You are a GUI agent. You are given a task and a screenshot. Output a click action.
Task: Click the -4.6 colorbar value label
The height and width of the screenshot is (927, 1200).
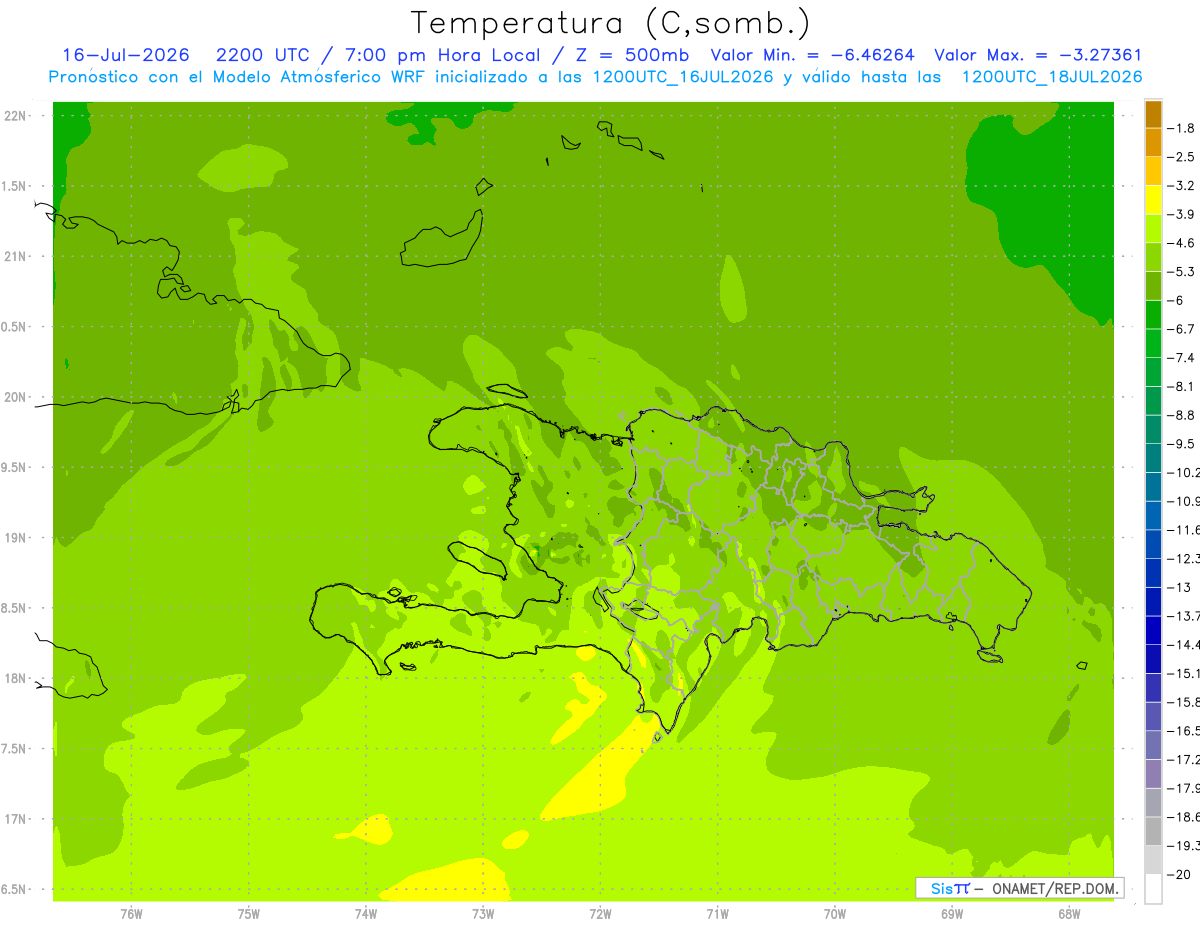[1183, 243]
